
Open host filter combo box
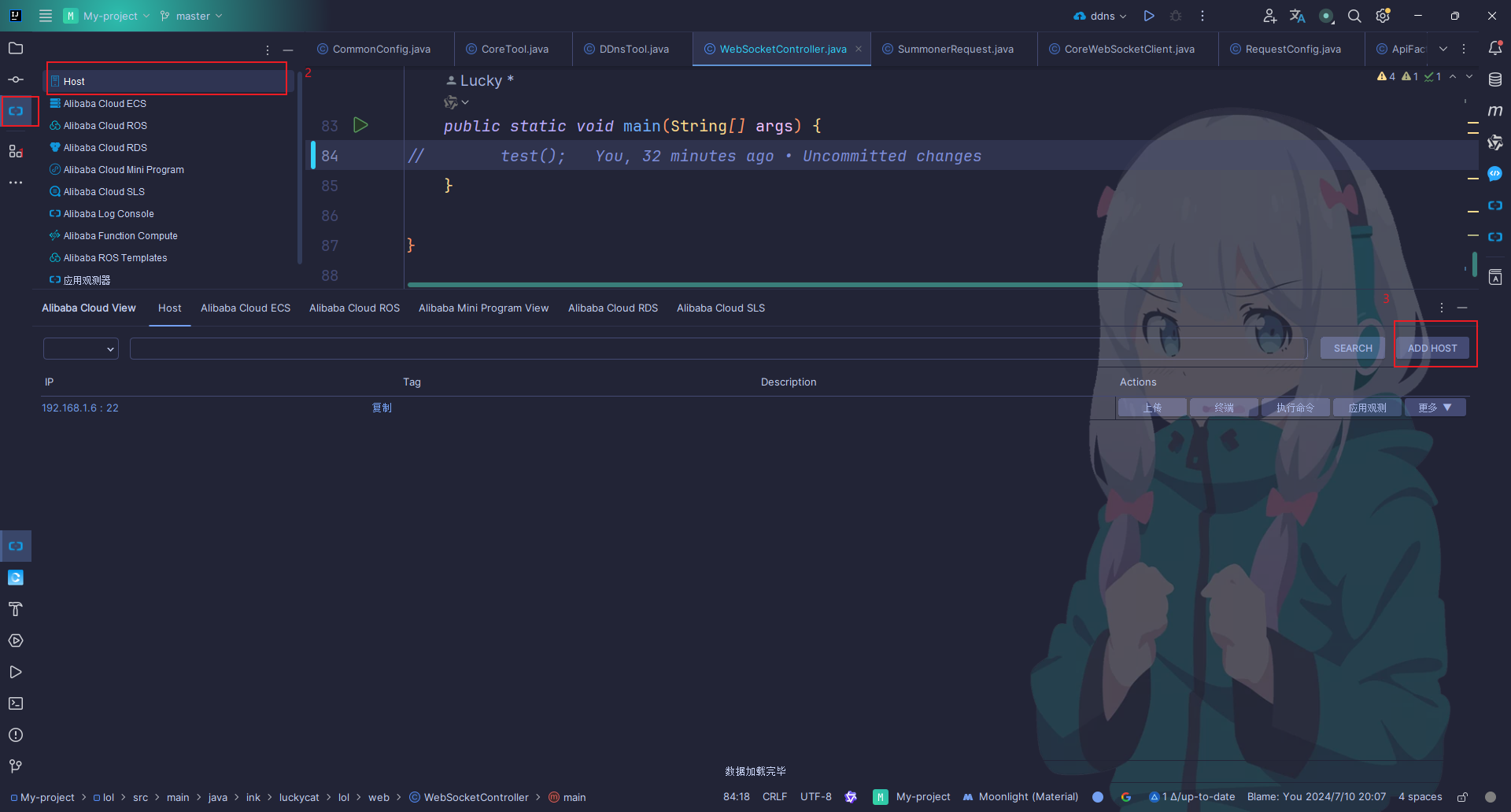click(80, 349)
